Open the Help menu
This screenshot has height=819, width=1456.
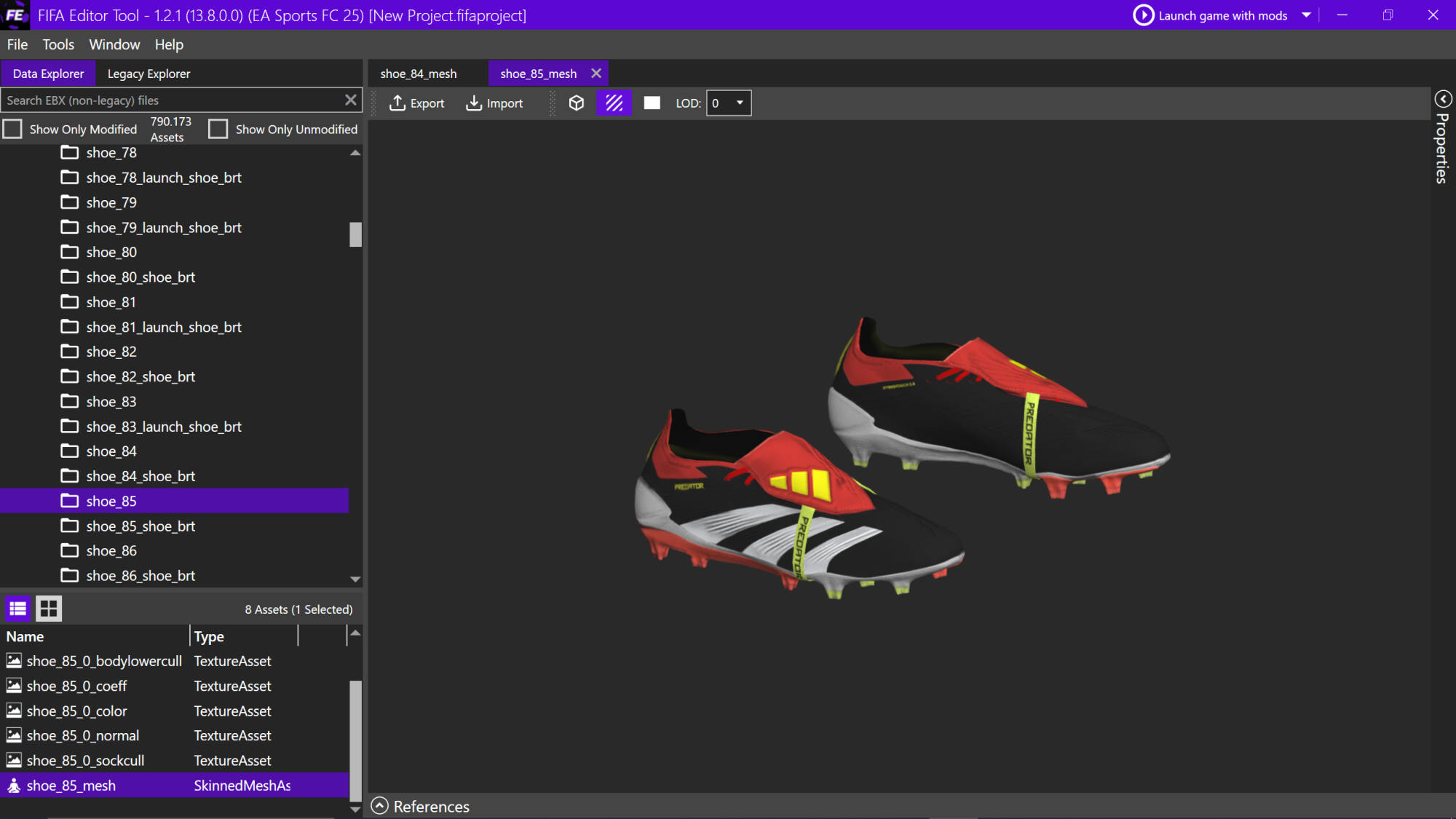click(169, 44)
